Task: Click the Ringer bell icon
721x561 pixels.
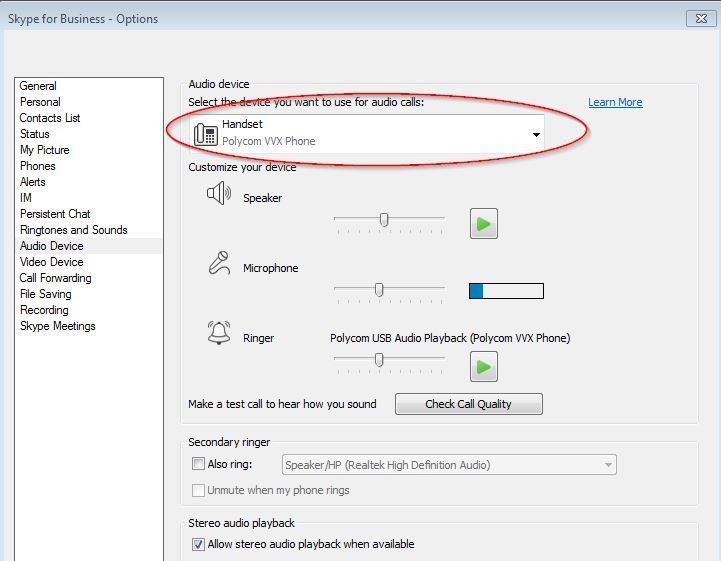Action: [219, 333]
